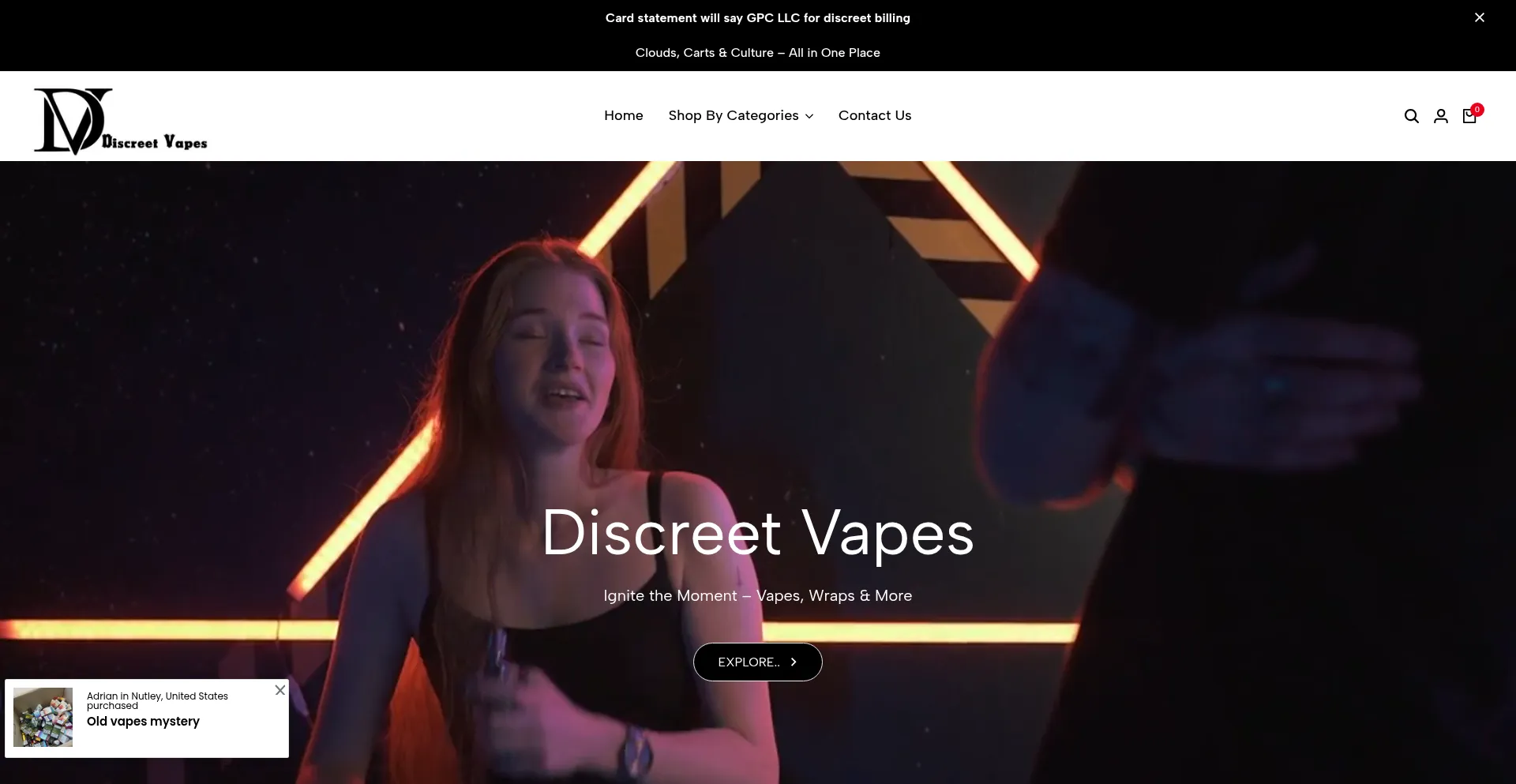Click the arrow inside the Explore button
Image resolution: width=1516 pixels, height=784 pixels.
point(794,662)
